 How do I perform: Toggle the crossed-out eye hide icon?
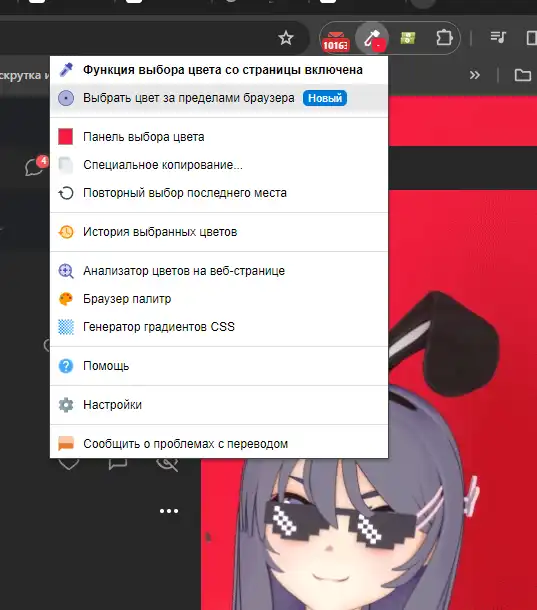(167, 465)
